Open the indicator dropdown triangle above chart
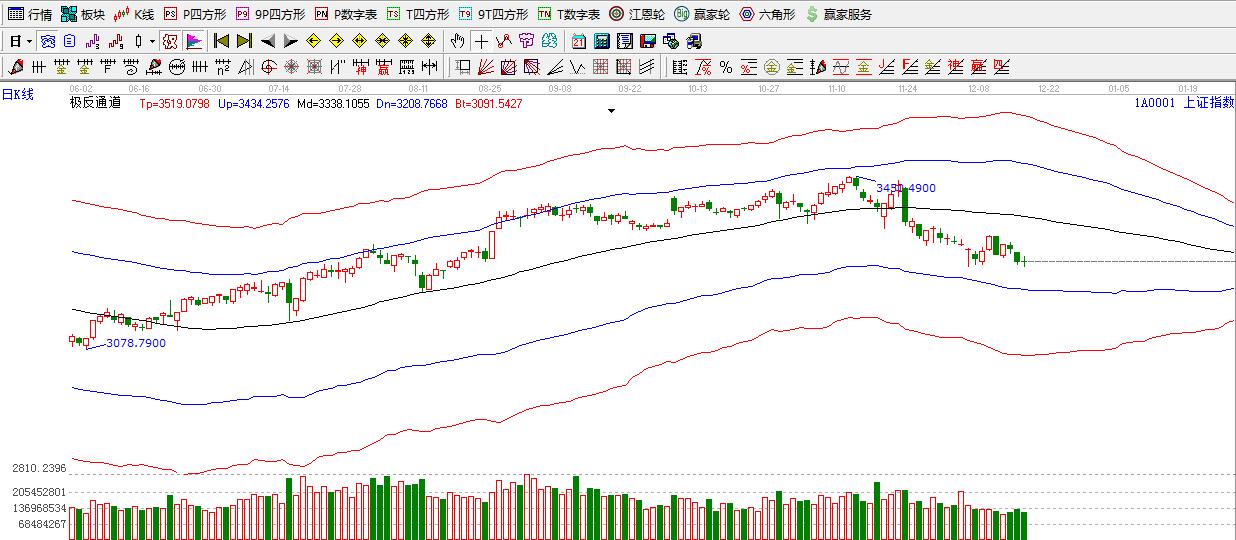Image resolution: width=1236 pixels, height=540 pixels. pos(611,111)
